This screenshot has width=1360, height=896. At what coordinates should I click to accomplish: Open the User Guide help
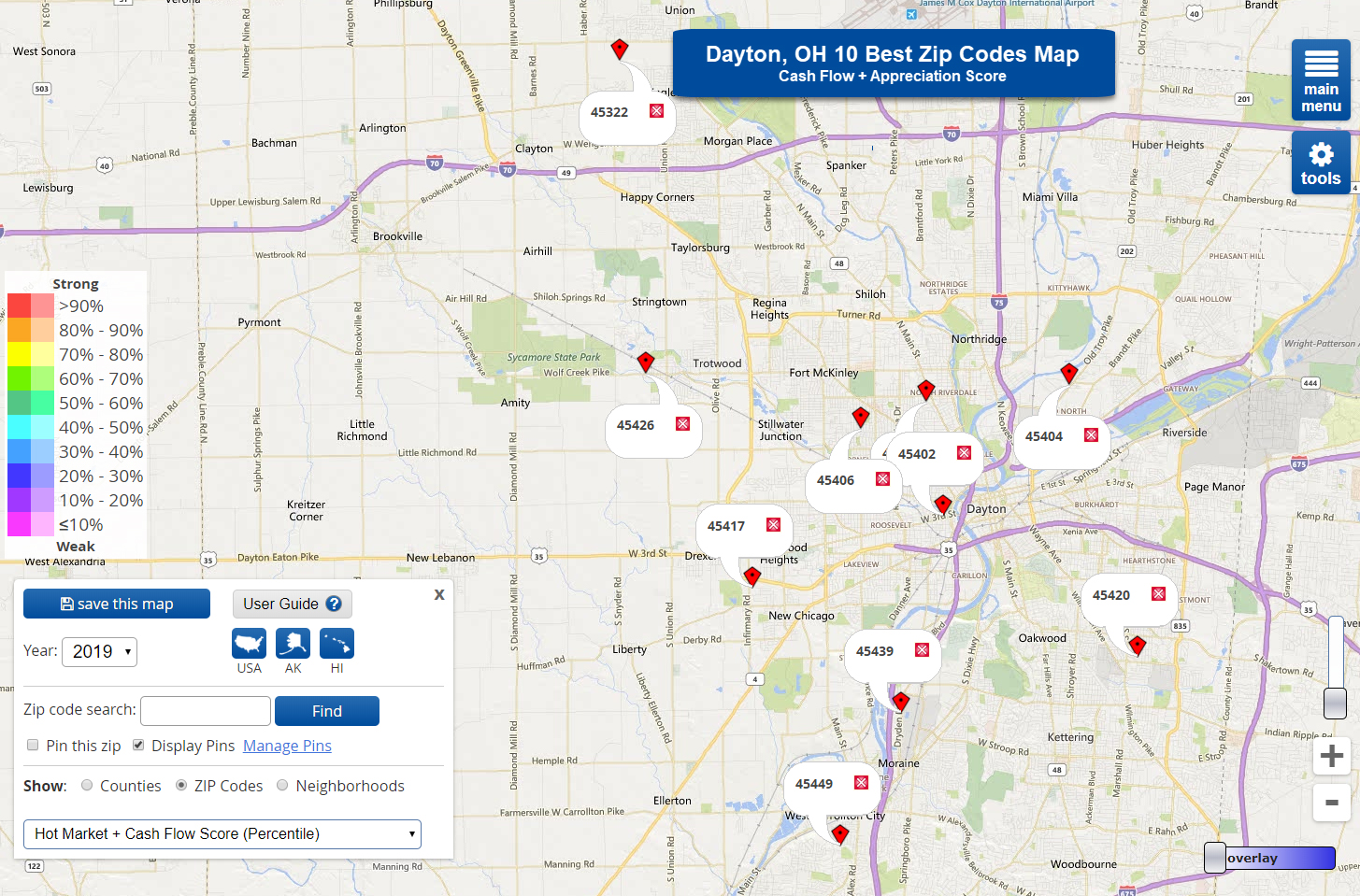click(293, 604)
